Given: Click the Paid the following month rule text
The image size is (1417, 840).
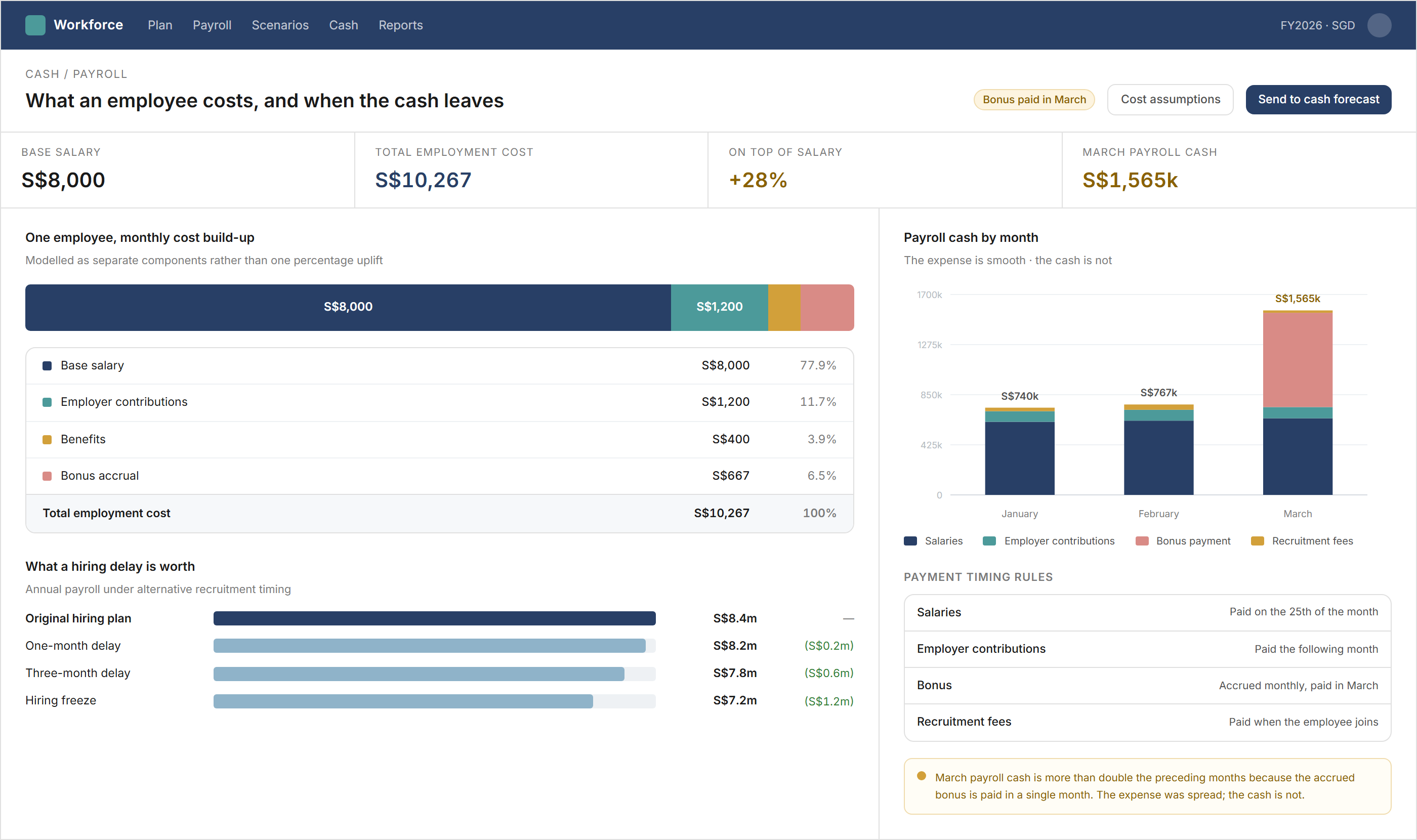Looking at the screenshot, I should pyautogui.click(x=1316, y=649).
